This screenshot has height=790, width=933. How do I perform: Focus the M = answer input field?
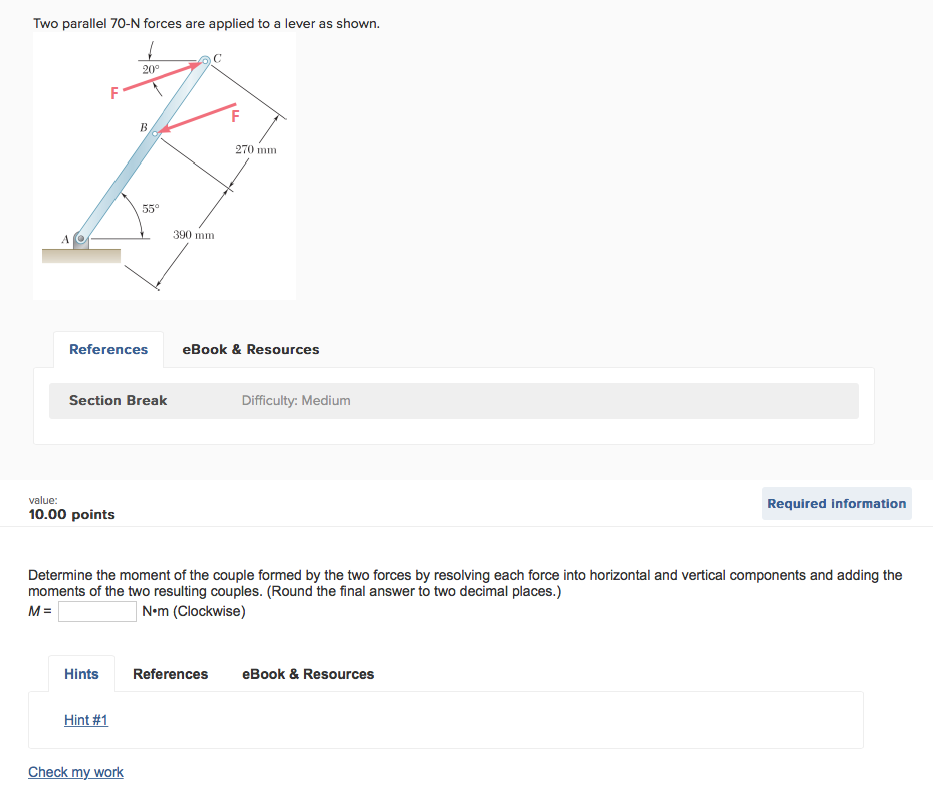[x=97, y=611]
